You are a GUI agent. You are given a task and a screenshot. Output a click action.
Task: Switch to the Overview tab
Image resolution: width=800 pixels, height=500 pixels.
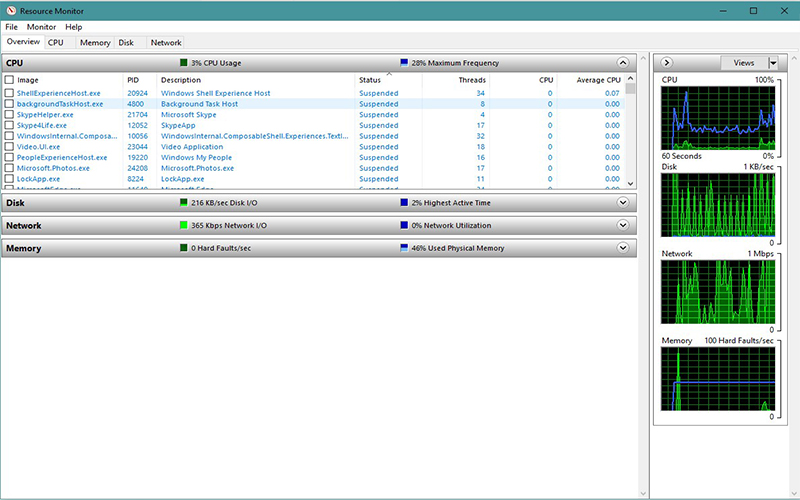click(x=23, y=42)
